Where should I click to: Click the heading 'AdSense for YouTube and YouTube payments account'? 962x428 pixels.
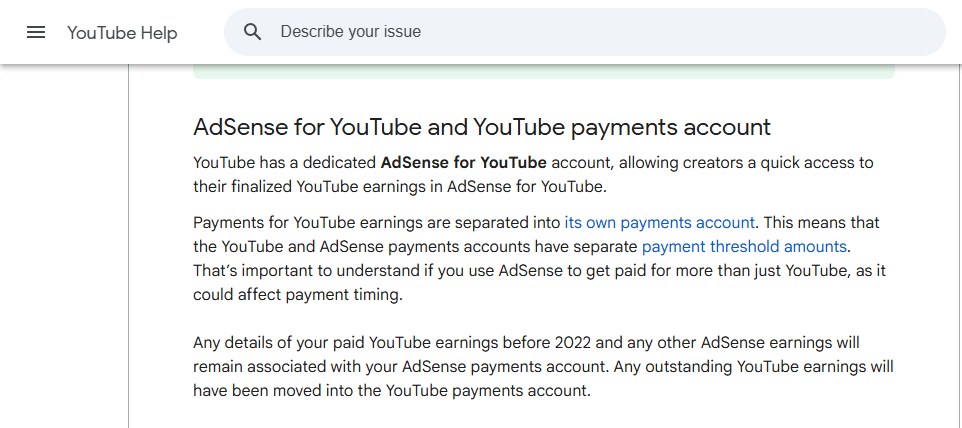pyautogui.click(x=482, y=128)
